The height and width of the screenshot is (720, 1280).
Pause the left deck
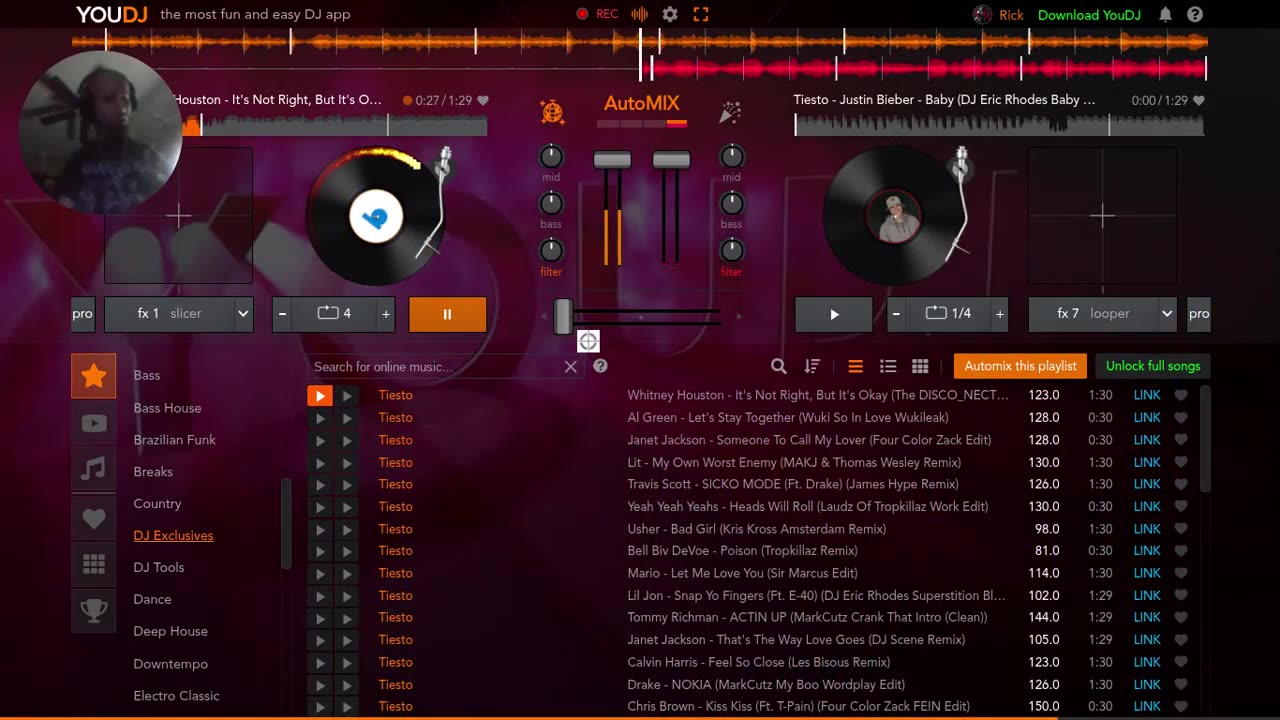tap(447, 314)
